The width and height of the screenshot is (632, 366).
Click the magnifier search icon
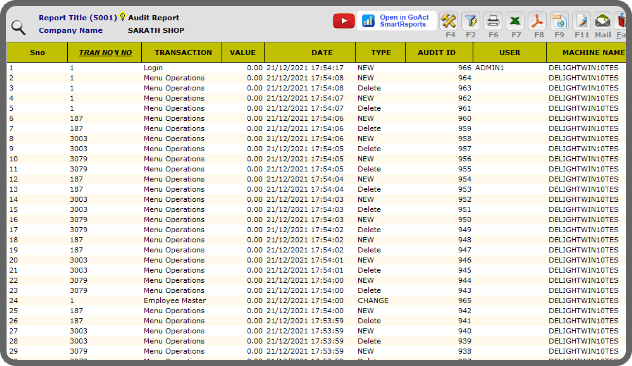click(x=18, y=28)
